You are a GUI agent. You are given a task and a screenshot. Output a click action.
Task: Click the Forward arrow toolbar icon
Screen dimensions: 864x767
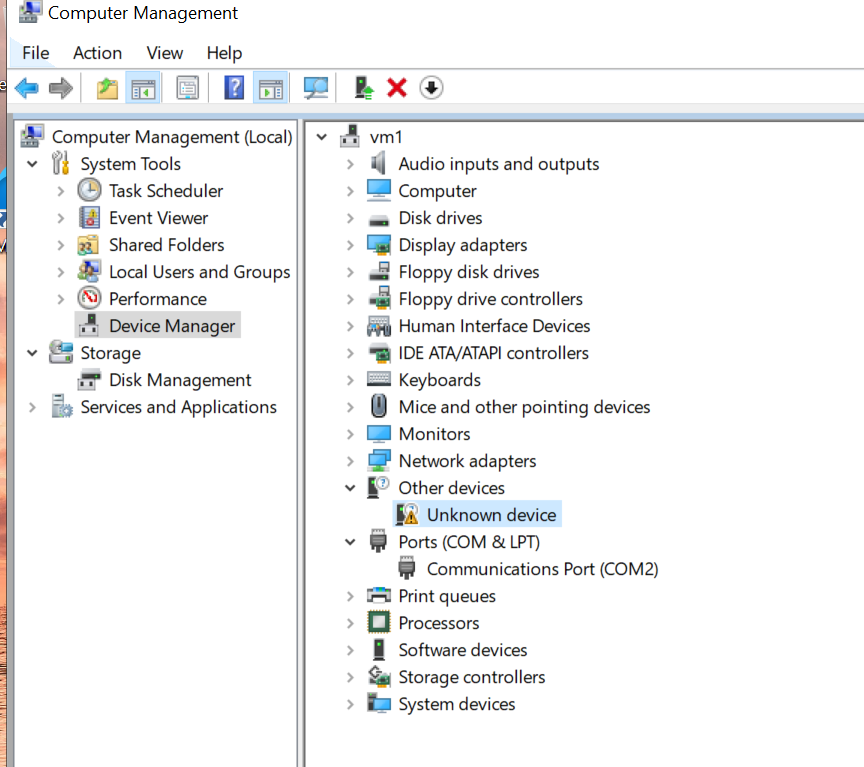pyautogui.click(x=61, y=88)
